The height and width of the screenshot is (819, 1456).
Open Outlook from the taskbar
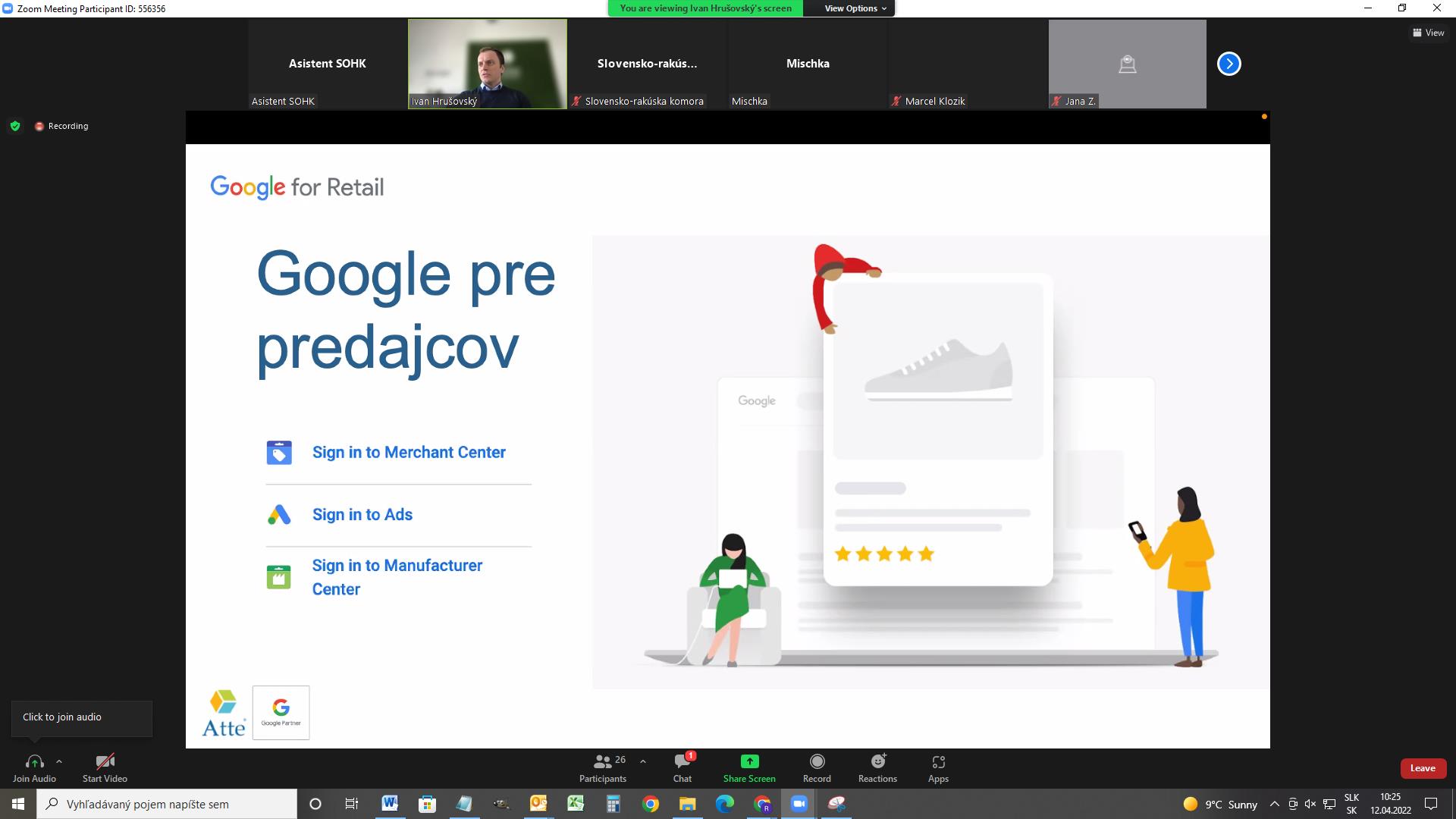click(x=538, y=804)
